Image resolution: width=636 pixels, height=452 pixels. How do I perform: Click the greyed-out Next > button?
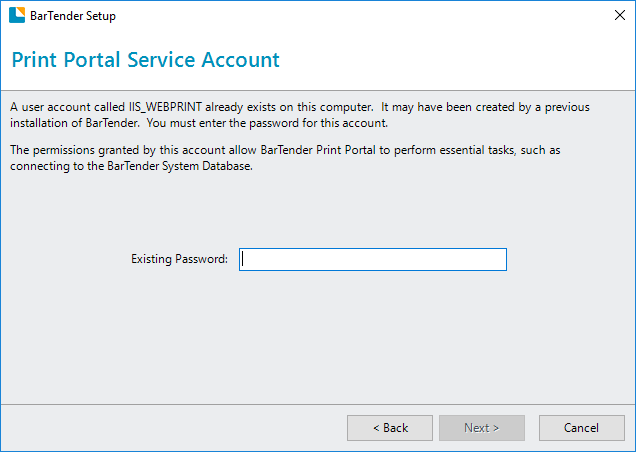click(482, 428)
